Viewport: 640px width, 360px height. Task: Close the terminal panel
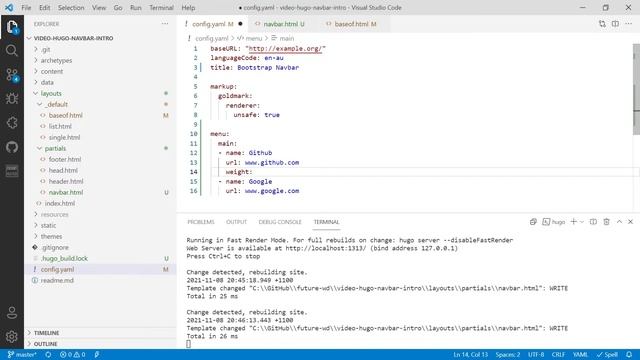click(x=630, y=222)
